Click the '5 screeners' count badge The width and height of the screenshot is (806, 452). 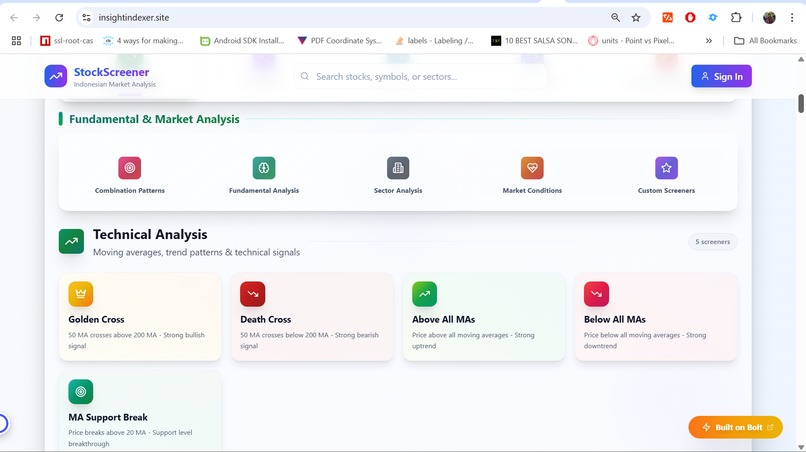tap(712, 242)
